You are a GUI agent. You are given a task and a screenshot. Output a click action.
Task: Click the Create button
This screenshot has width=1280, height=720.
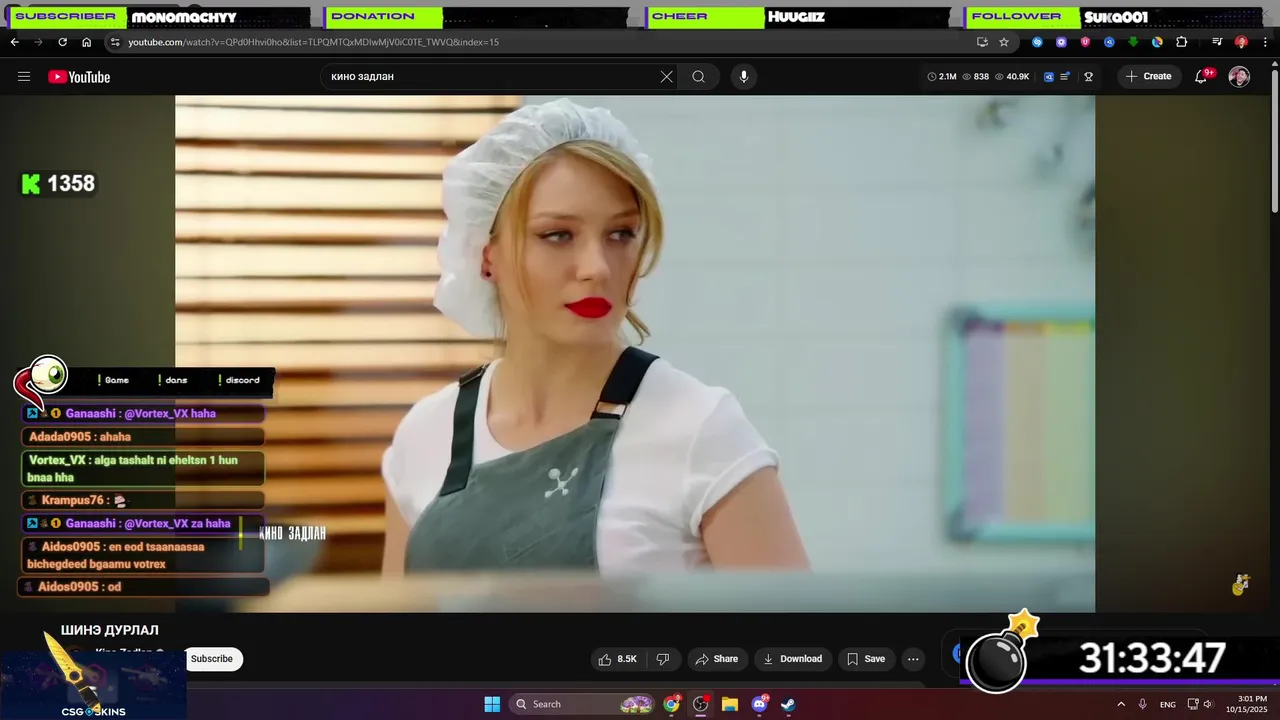[x=1149, y=77]
